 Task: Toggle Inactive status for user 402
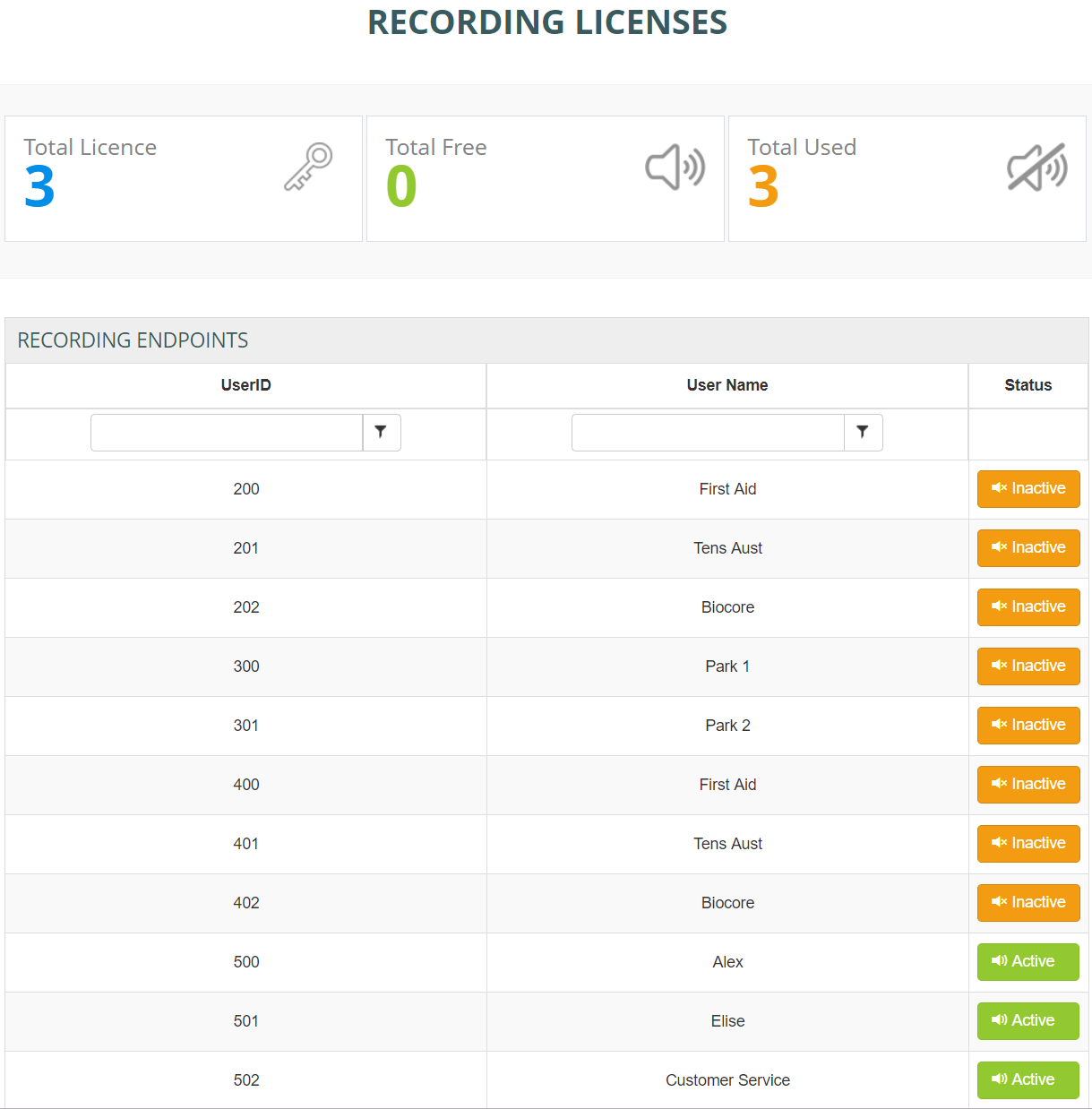point(1028,903)
